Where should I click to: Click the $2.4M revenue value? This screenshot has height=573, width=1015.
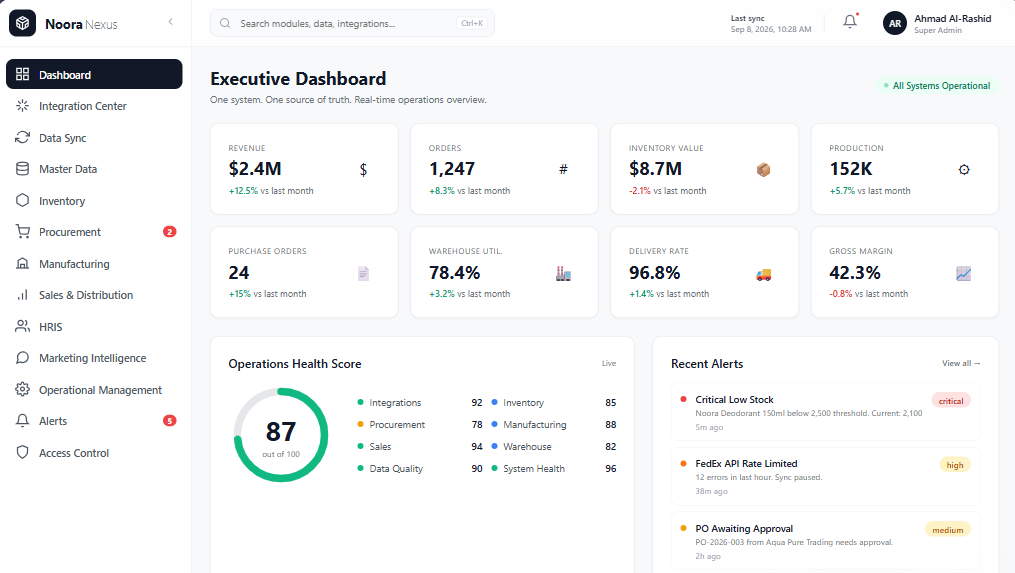(255, 169)
